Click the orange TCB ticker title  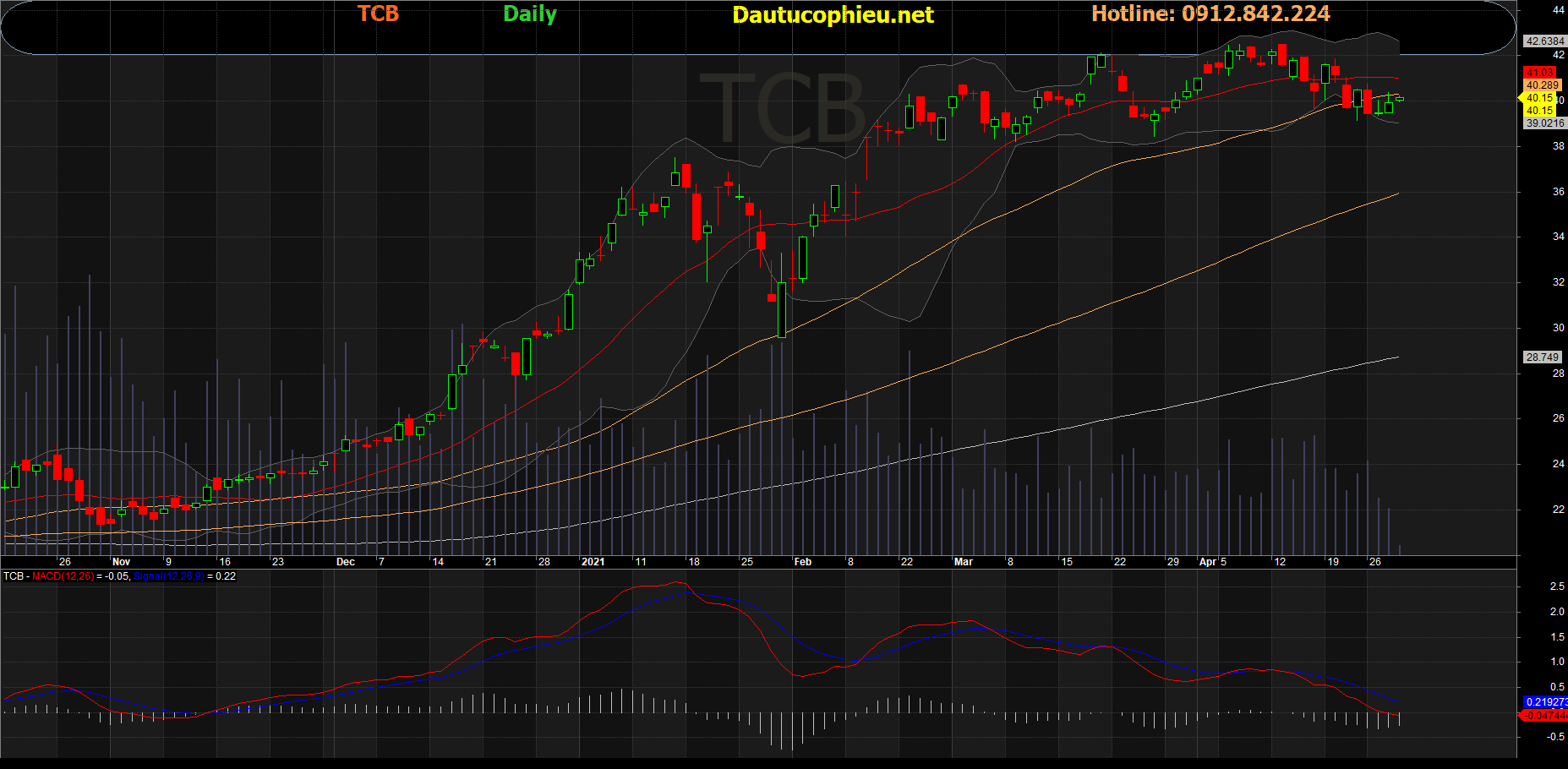click(x=378, y=14)
